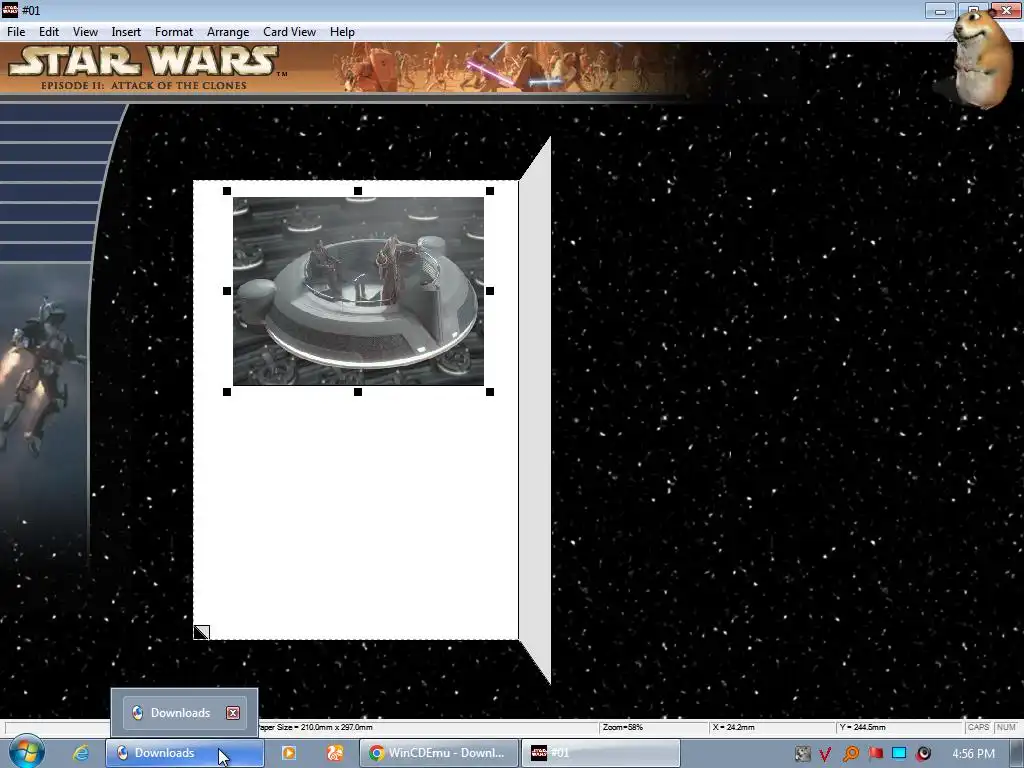The image size is (1024, 768).
Task: Switch to the WinCDEmu Chrome window
Action: pyautogui.click(x=439, y=753)
